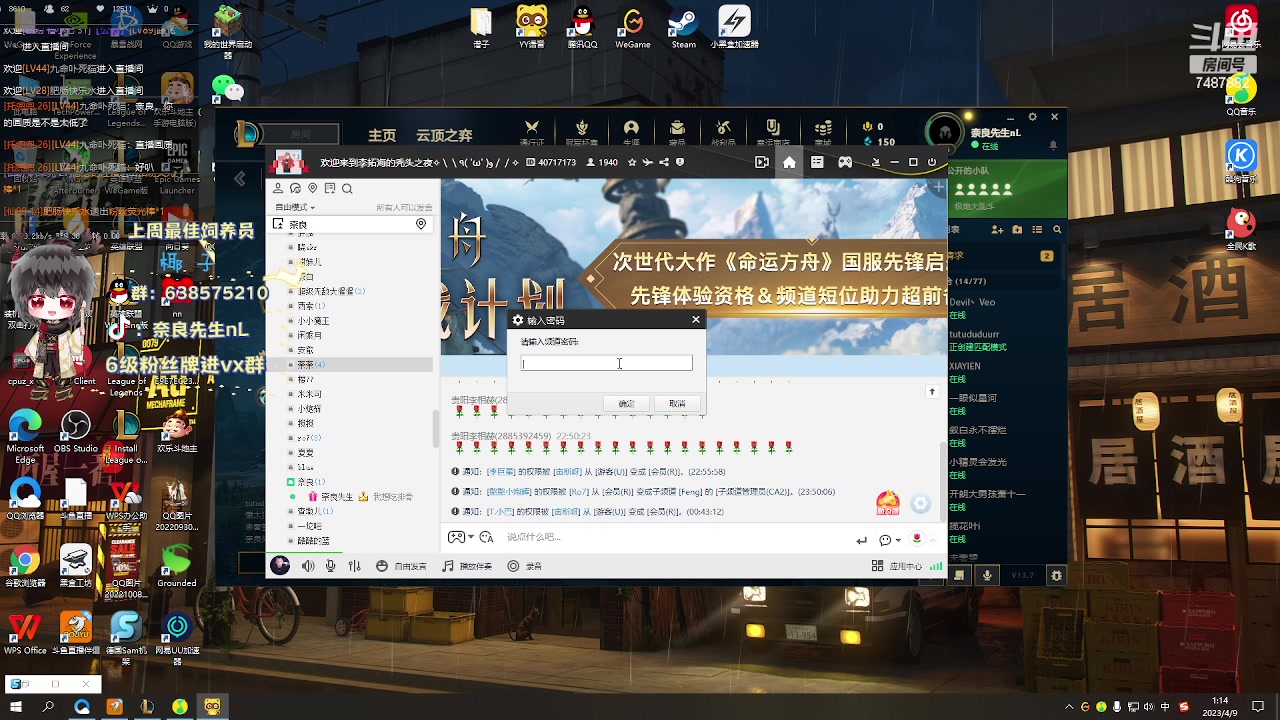The image size is (1280, 720).
Task: Start 录音 recording
Action: tap(524, 566)
